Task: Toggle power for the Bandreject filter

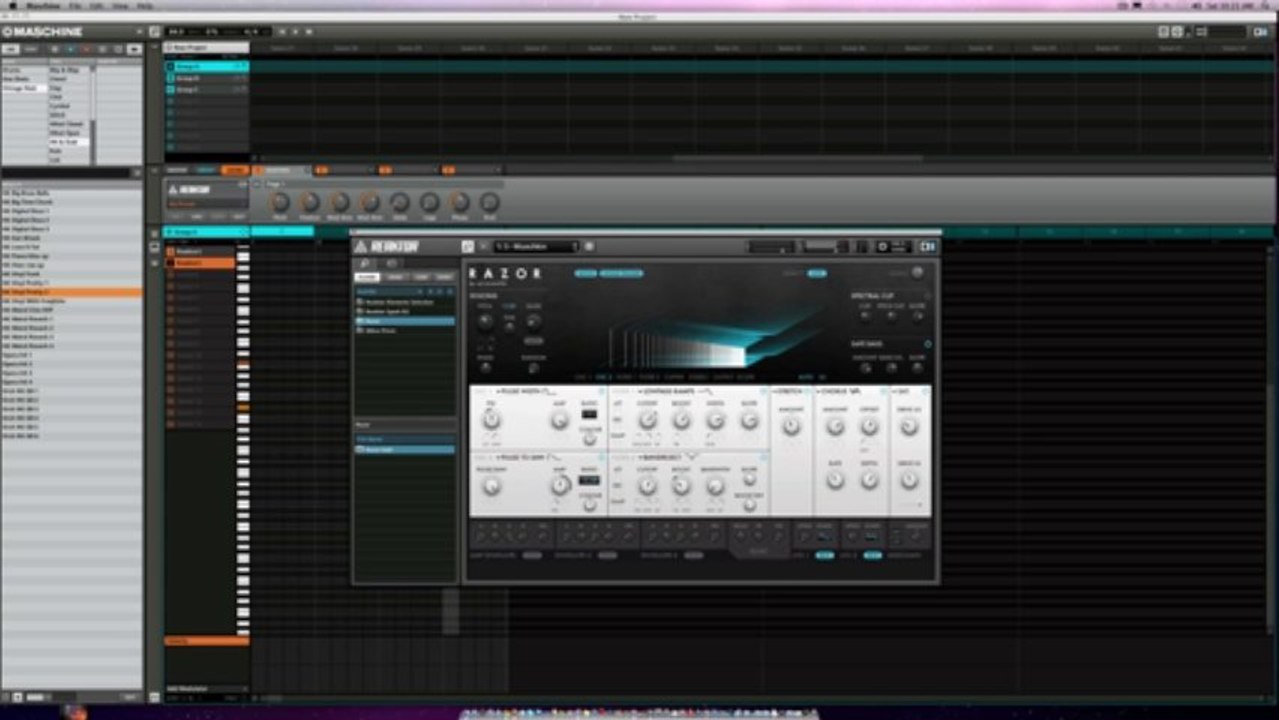Action: (x=764, y=457)
